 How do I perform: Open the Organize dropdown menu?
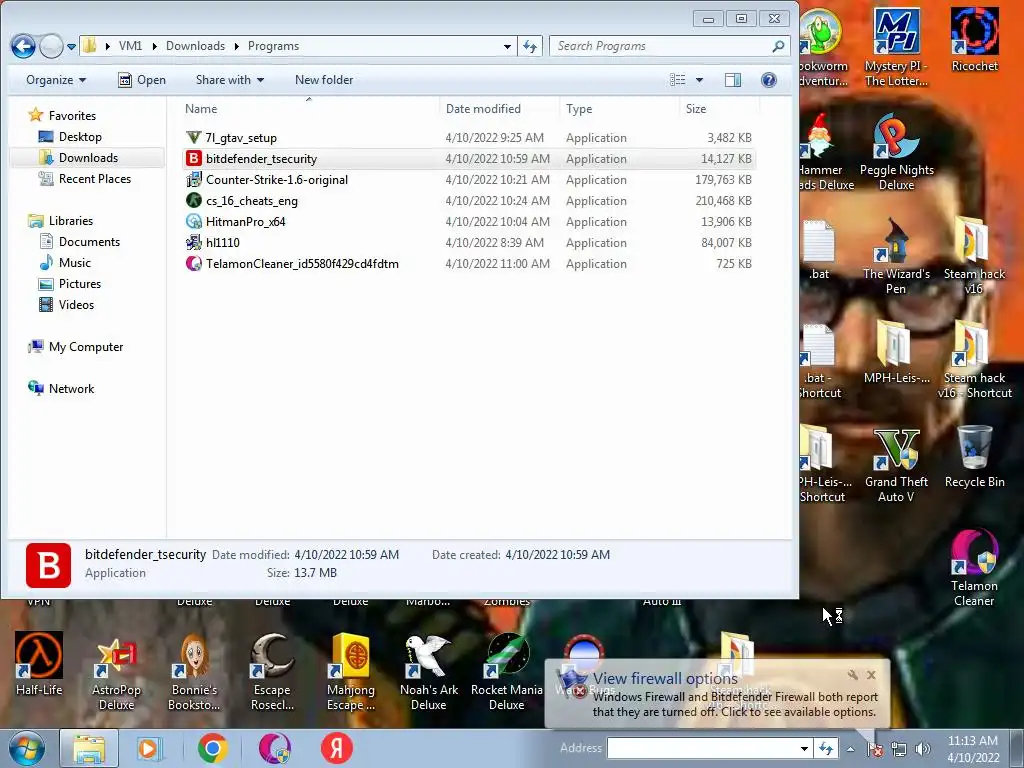pyautogui.click(x=56, y=80)
